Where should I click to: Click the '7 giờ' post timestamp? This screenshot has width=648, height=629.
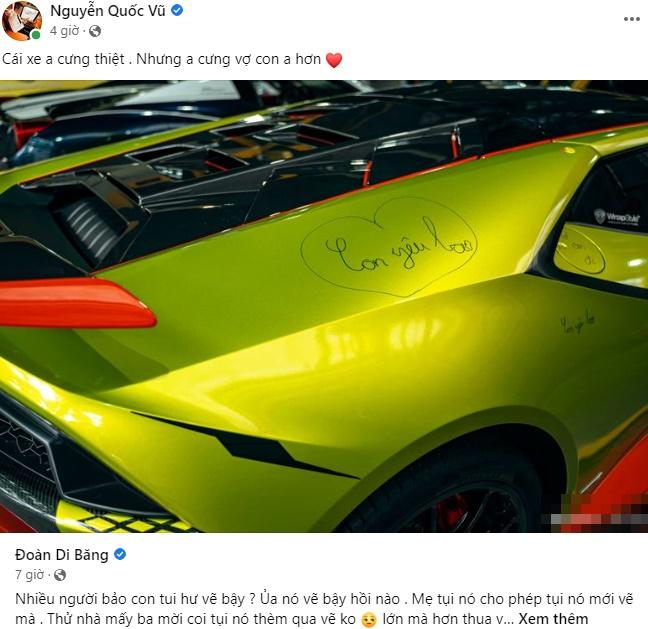29,575
